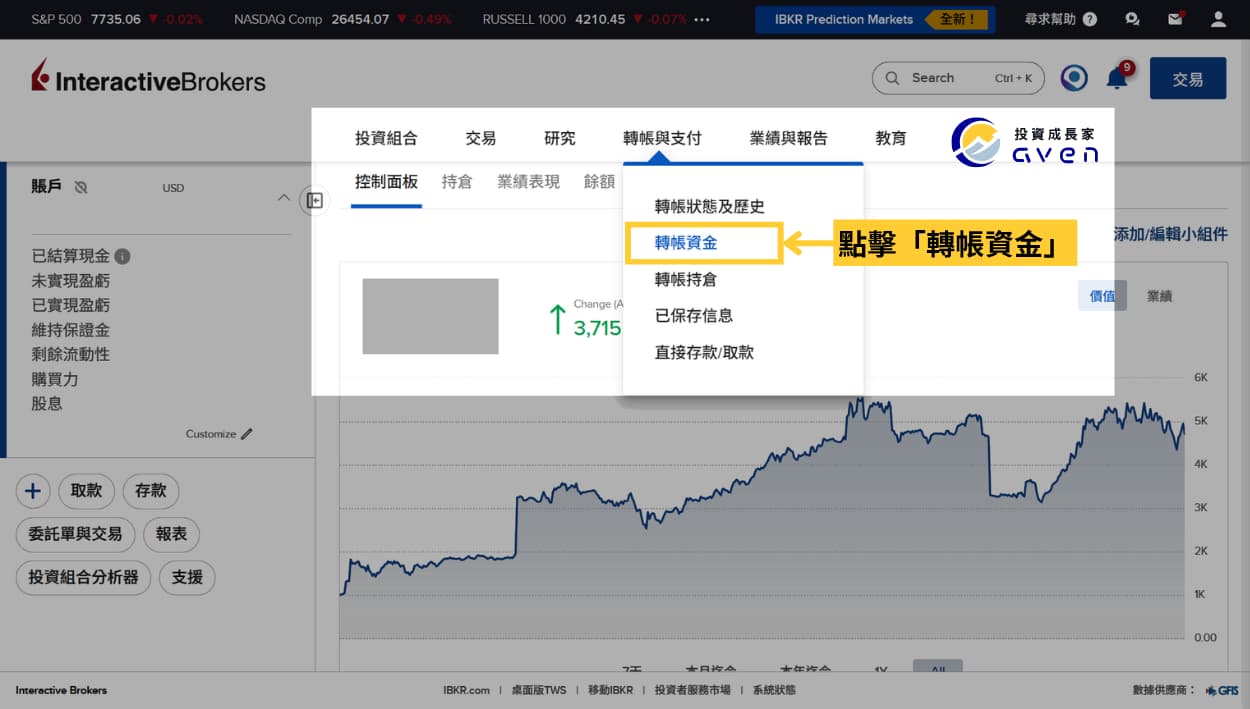Viewport: 1250px width, 709px height.
Task: Switch to the 餘額 tab
Action: (600, 182)
